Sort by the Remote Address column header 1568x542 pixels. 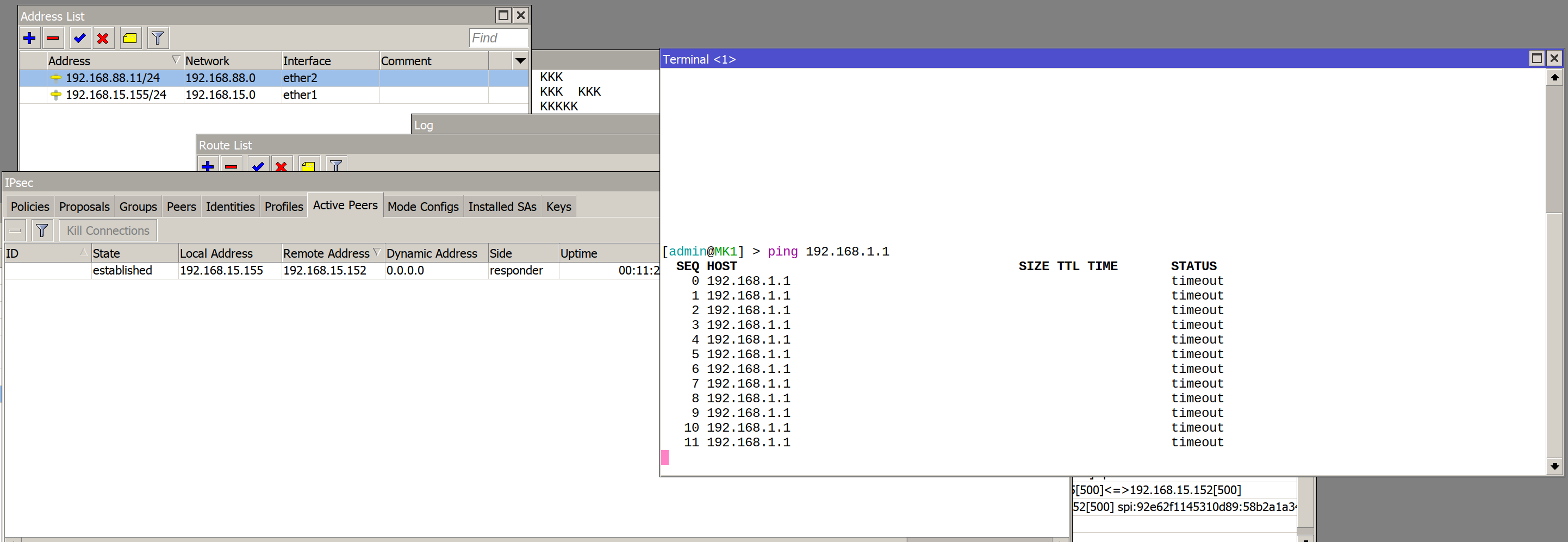coord(333,254)
